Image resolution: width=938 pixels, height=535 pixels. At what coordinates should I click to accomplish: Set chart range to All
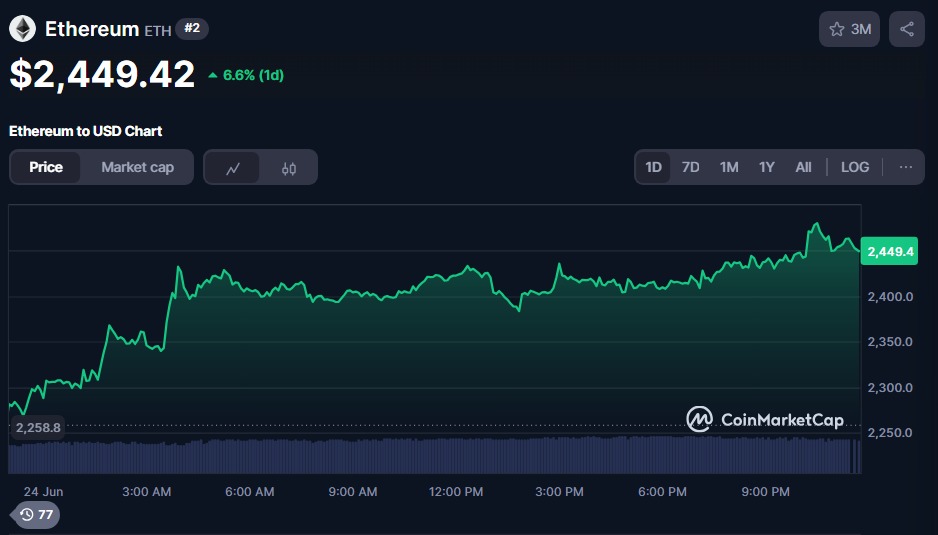pos(803,167)
